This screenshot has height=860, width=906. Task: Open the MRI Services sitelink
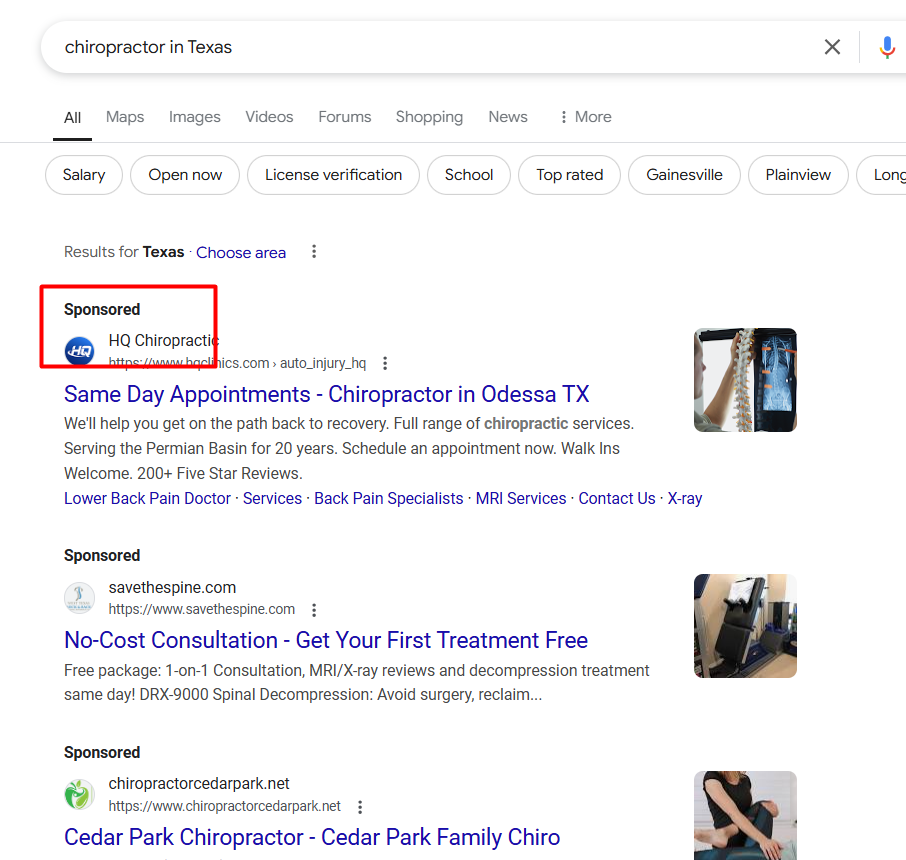tap(521, 498)
